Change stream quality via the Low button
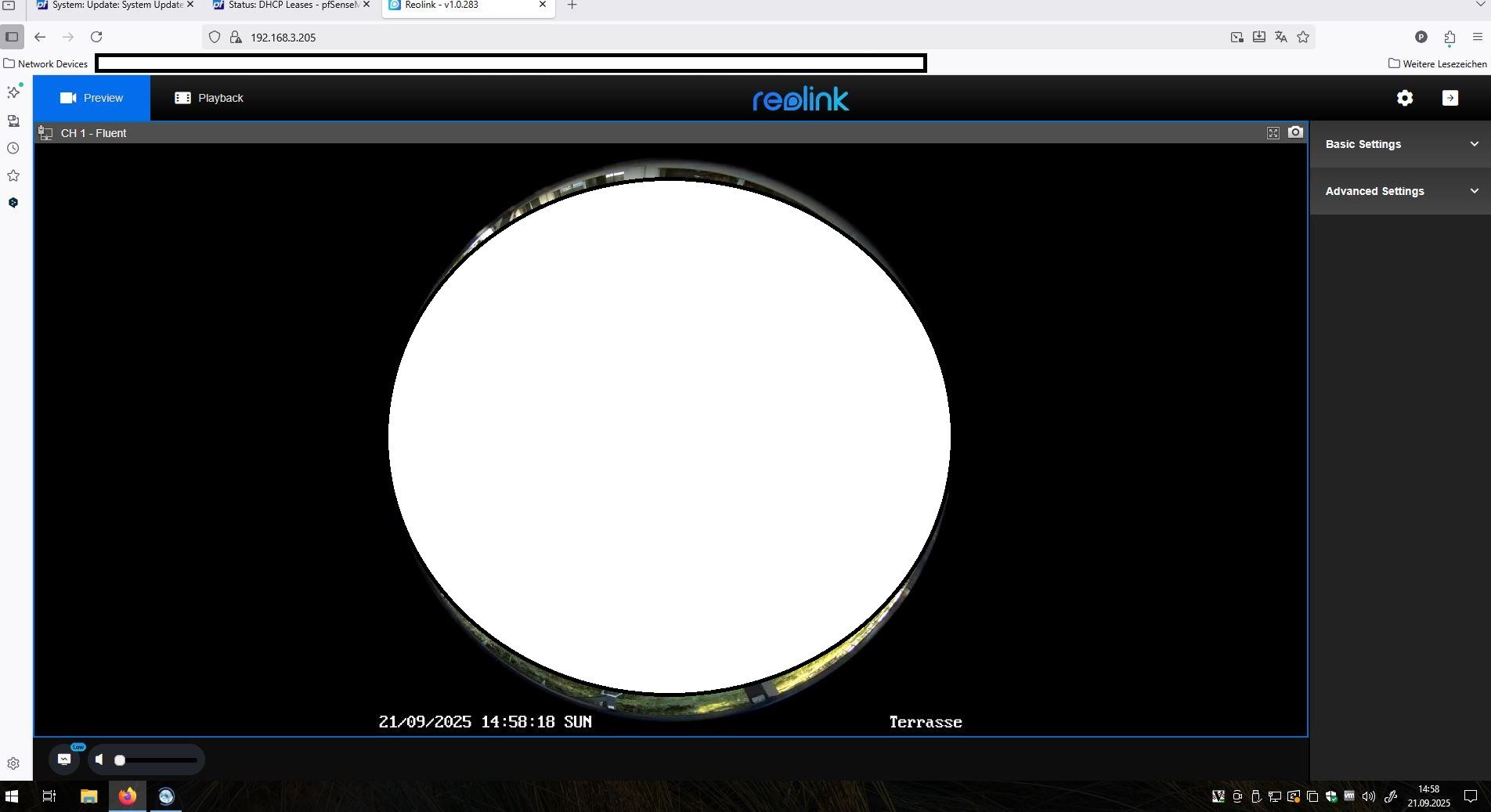 tap(64, 759)
